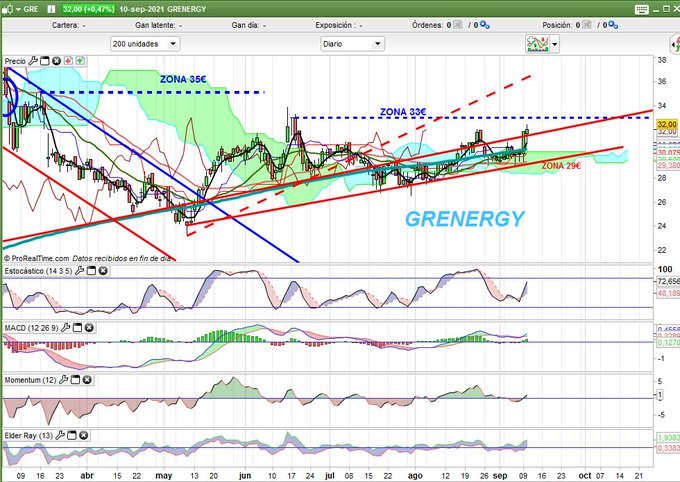
Task: Open Elder Ray indicator settings wrench
Action: pyautogui.click(x=60, y=435)
